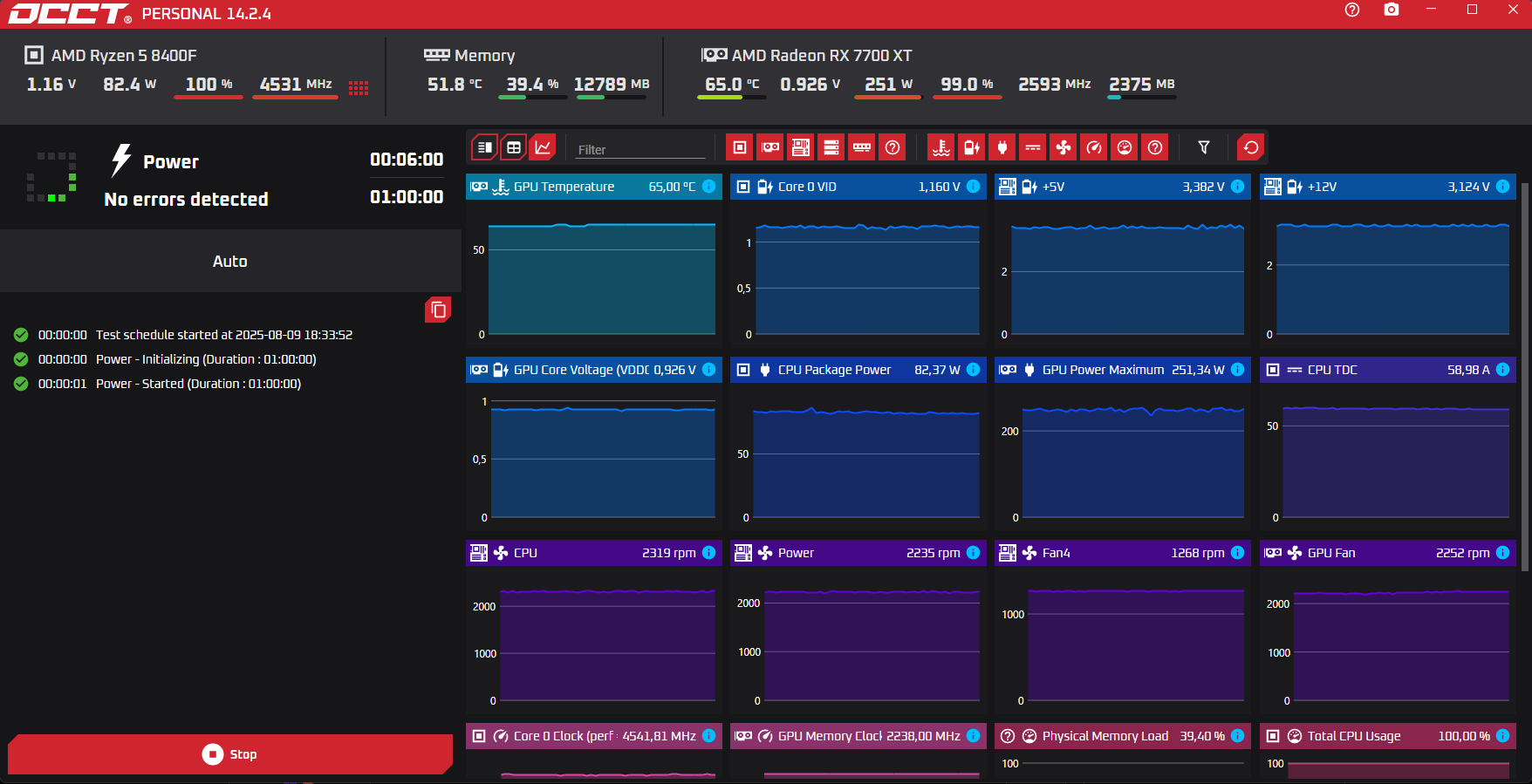The height and width of the screenshot is (784, 1532).
Task: Switch to the list view layout
Action: 485,147
